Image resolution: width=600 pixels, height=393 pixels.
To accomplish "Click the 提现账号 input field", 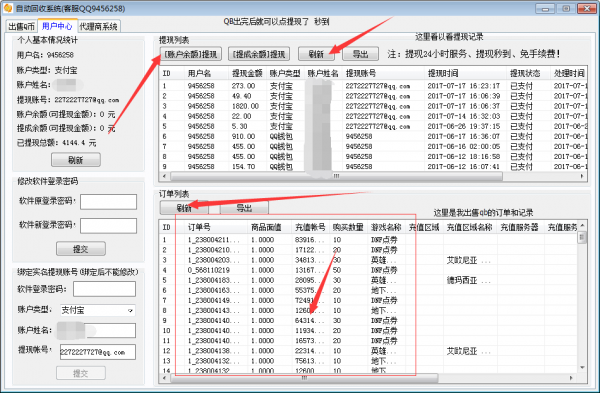I will pyautogui.click(x=98, y=352).
